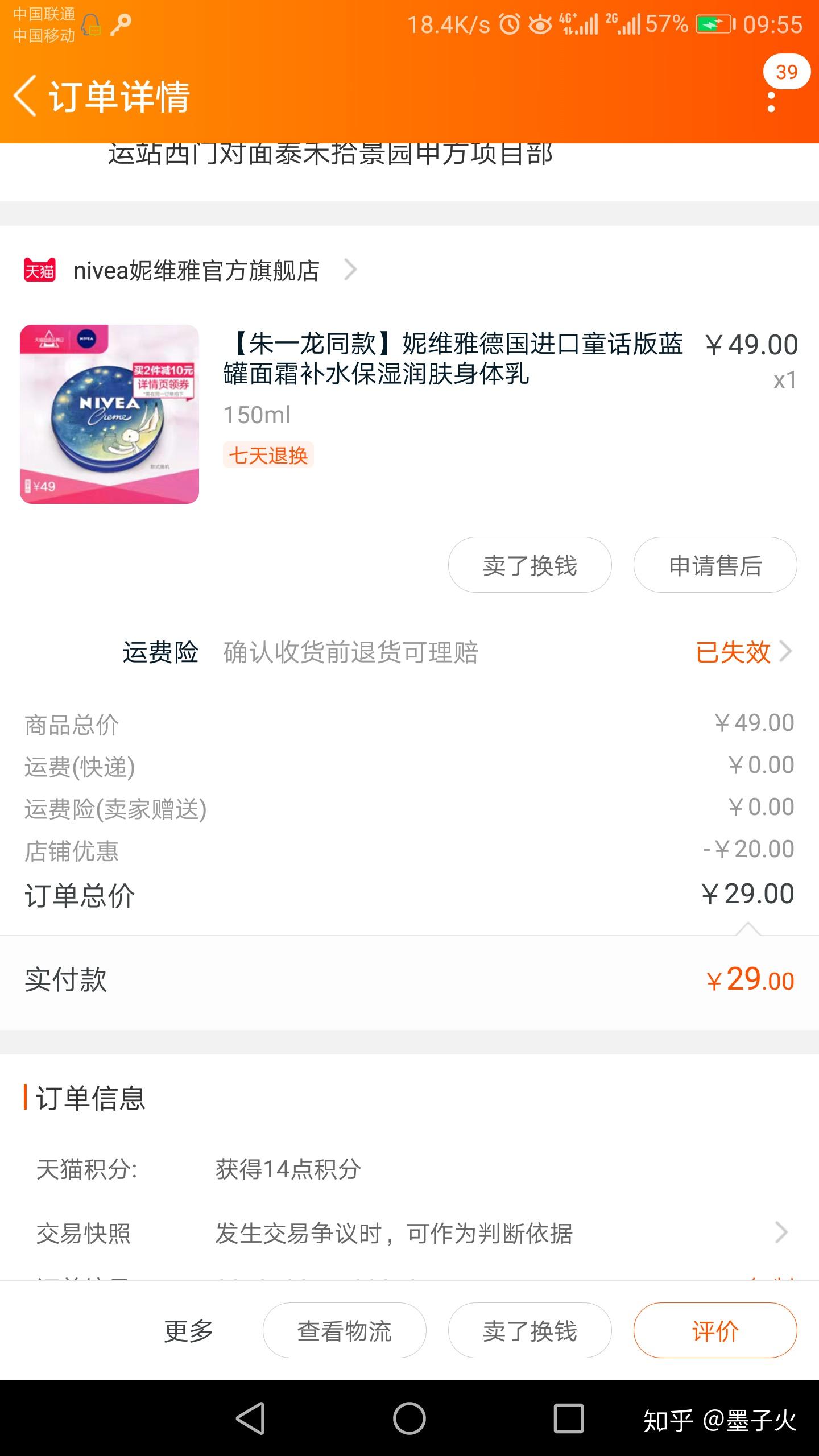Expand the nivea妮维雅官方旗舰店 store chevron

coord(350,270)
